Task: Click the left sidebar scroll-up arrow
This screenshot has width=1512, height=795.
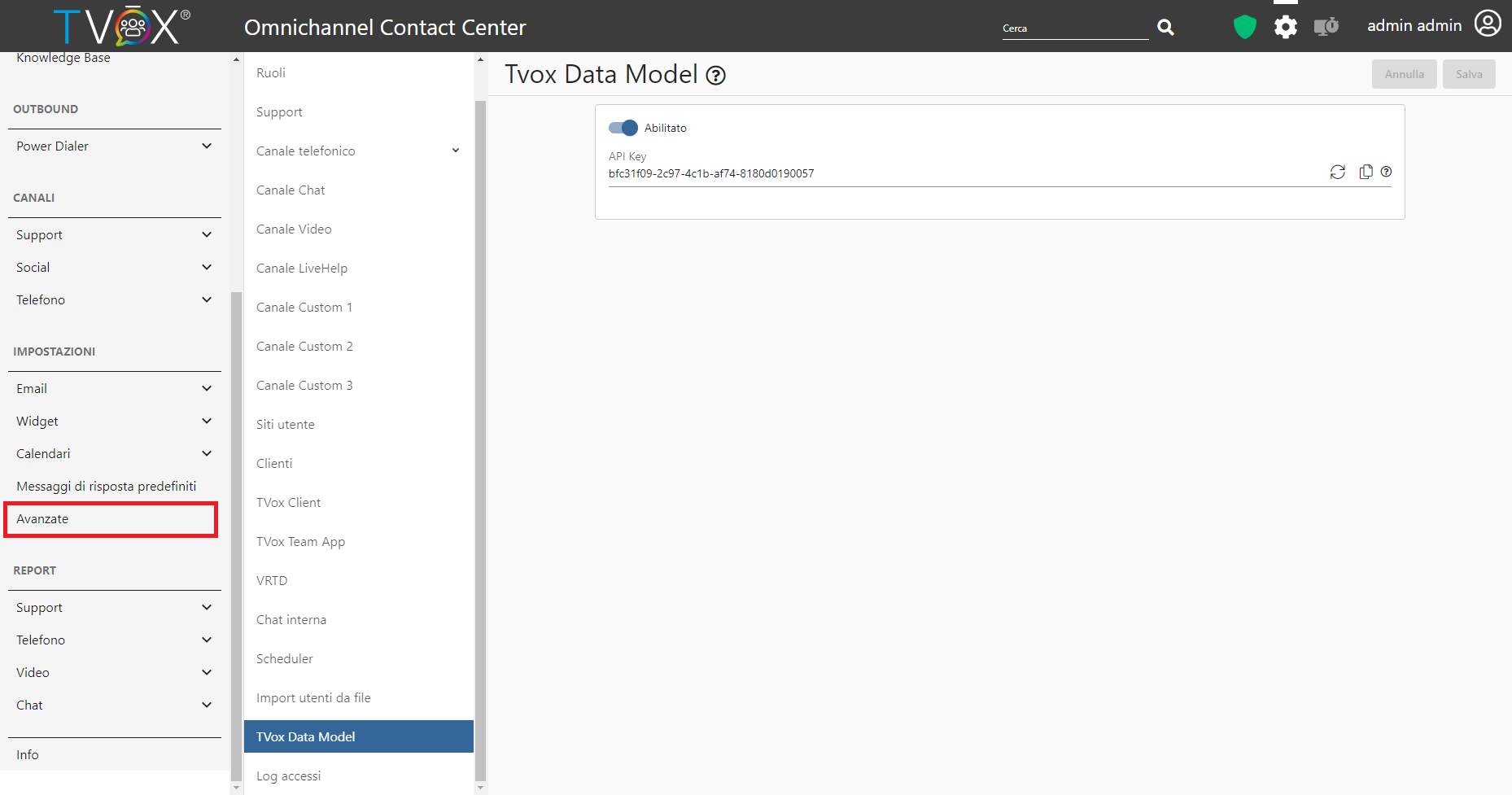Action: 236,59
